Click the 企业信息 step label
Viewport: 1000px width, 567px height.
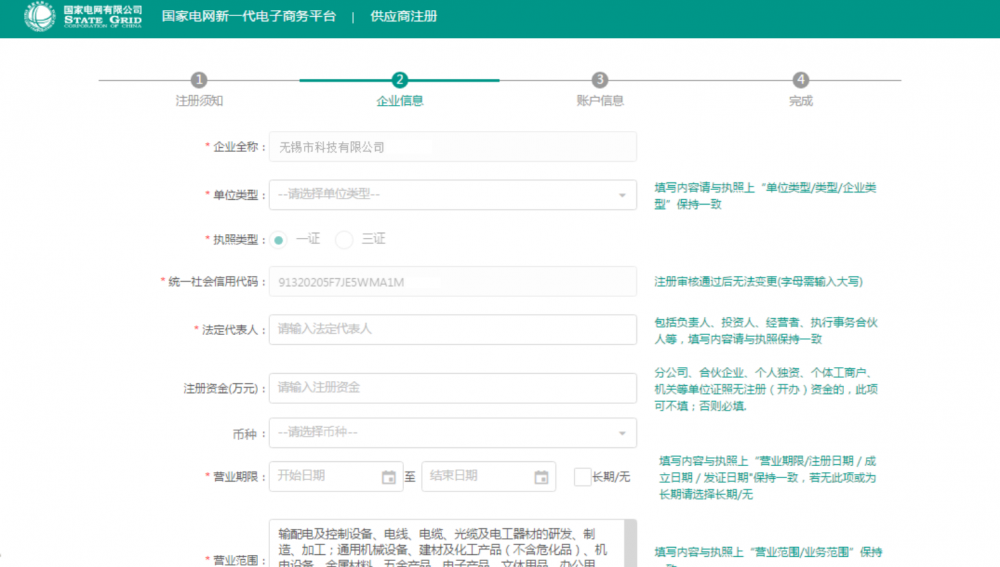400,101
